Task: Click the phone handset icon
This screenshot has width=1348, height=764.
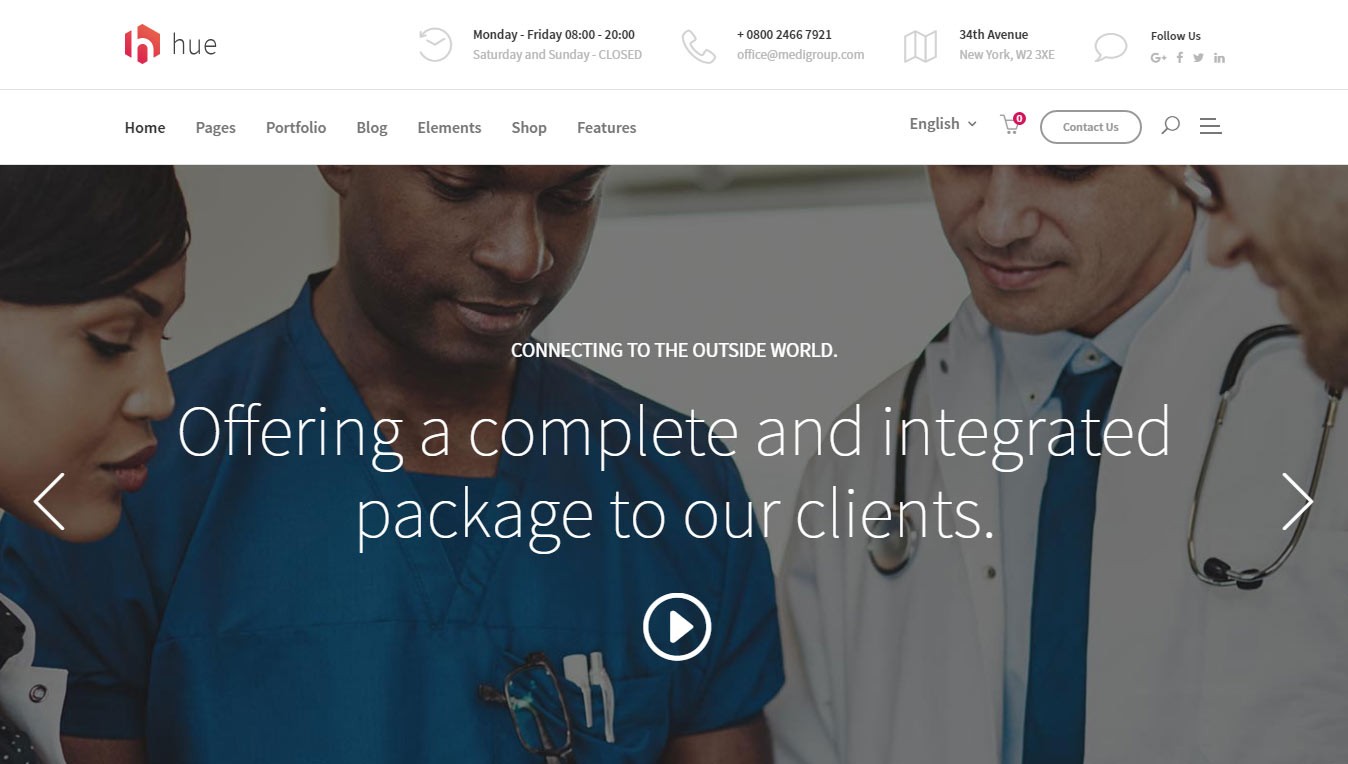Action: coord(699,46)
